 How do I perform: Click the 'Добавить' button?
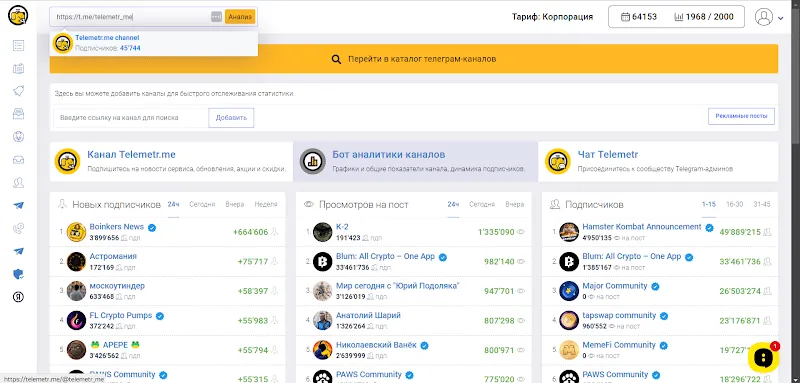click(231, 118)
